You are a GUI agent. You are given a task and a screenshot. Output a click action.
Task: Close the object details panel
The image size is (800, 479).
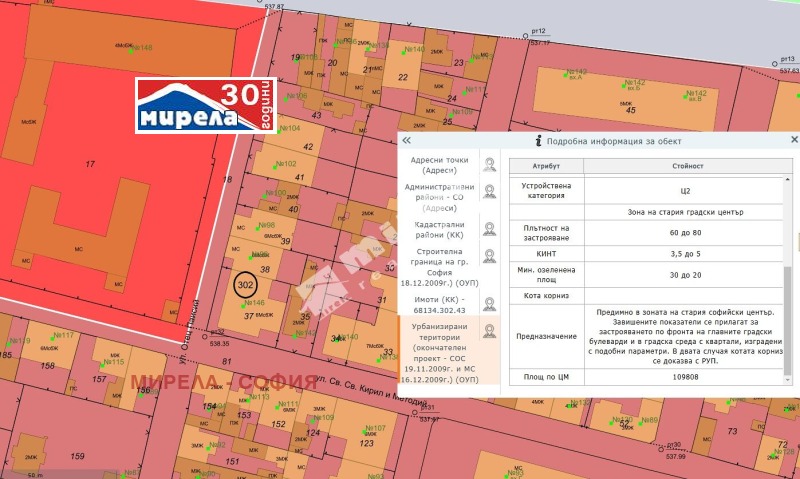tap(794, 141)
